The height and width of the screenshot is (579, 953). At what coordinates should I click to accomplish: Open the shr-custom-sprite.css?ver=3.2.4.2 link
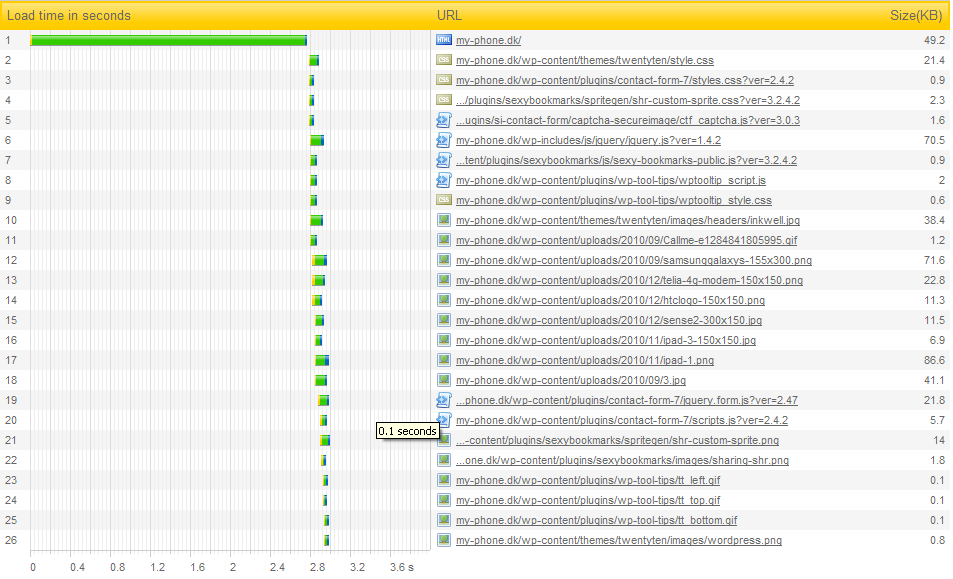click(628, 101)
